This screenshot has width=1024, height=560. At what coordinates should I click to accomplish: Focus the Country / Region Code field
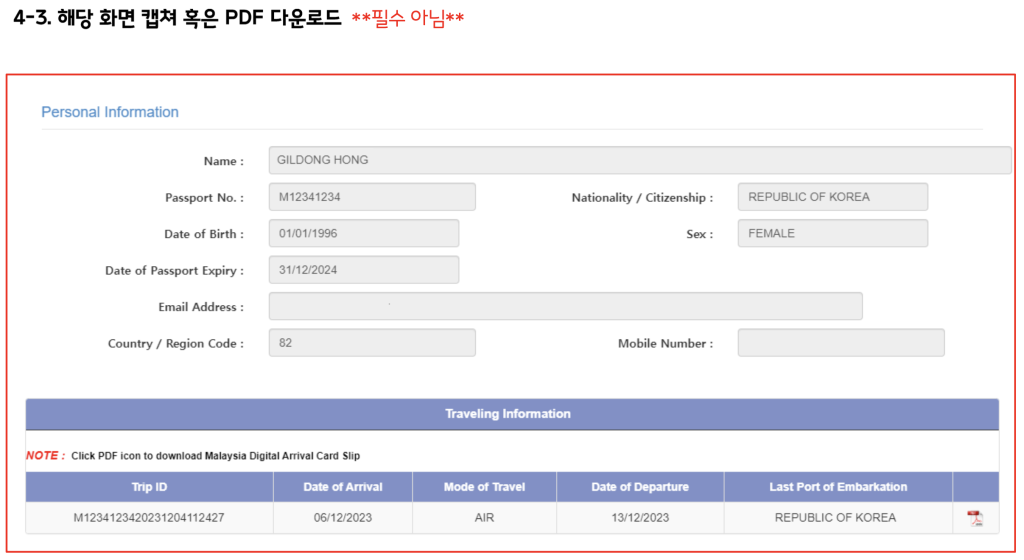point(372,343)
